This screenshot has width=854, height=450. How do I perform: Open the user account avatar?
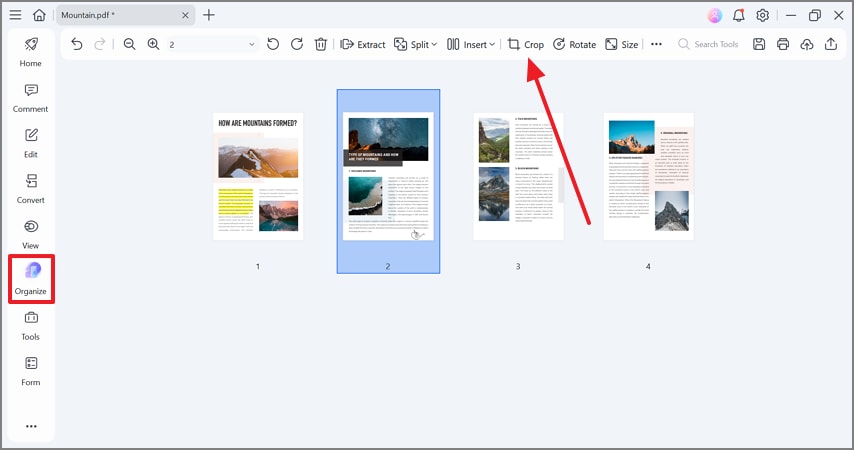(715, 15)
